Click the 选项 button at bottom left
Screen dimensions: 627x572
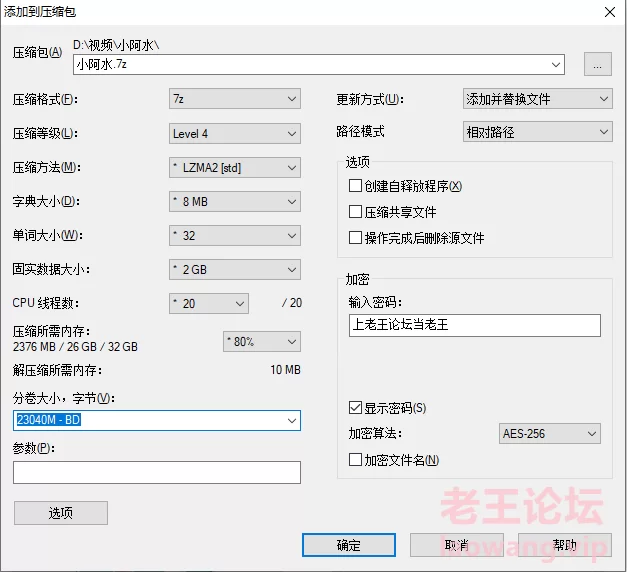[61, 513]
